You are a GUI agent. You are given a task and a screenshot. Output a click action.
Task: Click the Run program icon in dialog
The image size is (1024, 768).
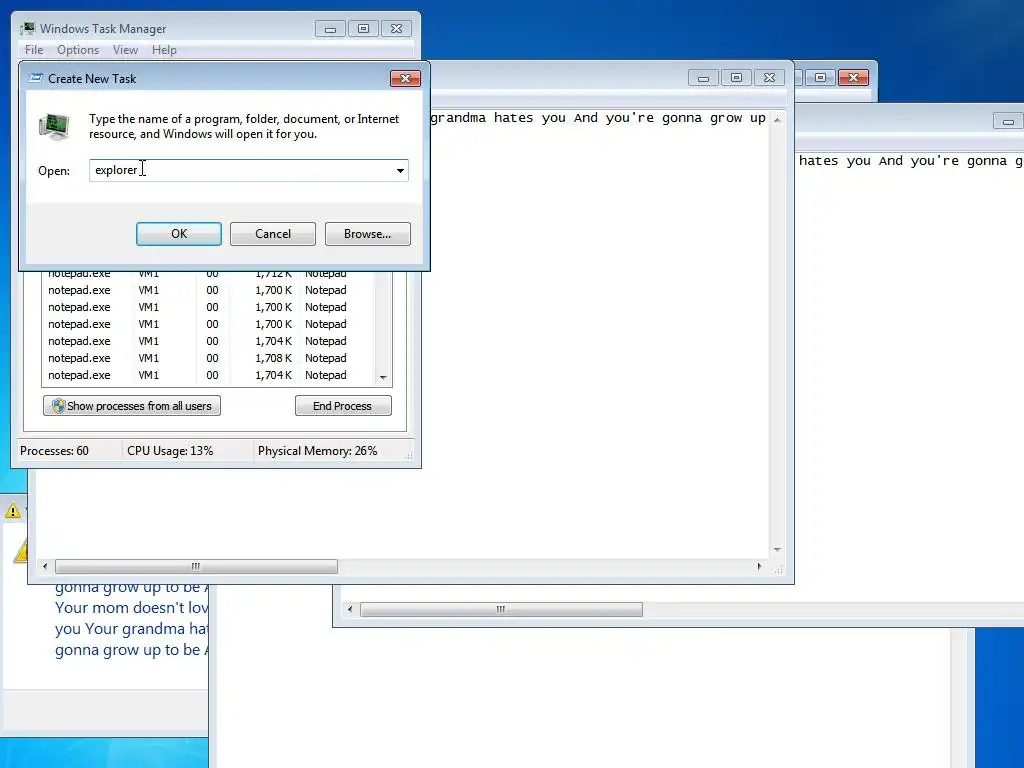(54, 127)
